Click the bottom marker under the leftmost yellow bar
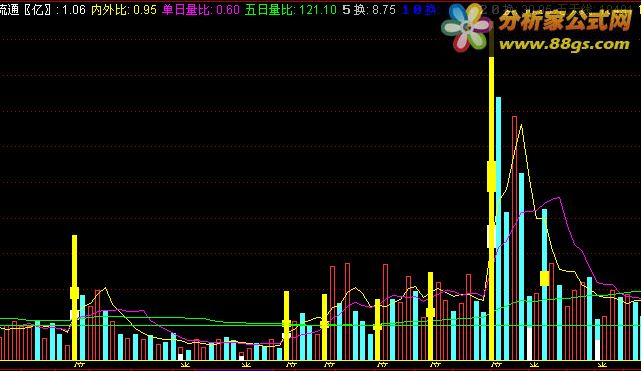Viewport: 641px width, 371px height. 79,364
